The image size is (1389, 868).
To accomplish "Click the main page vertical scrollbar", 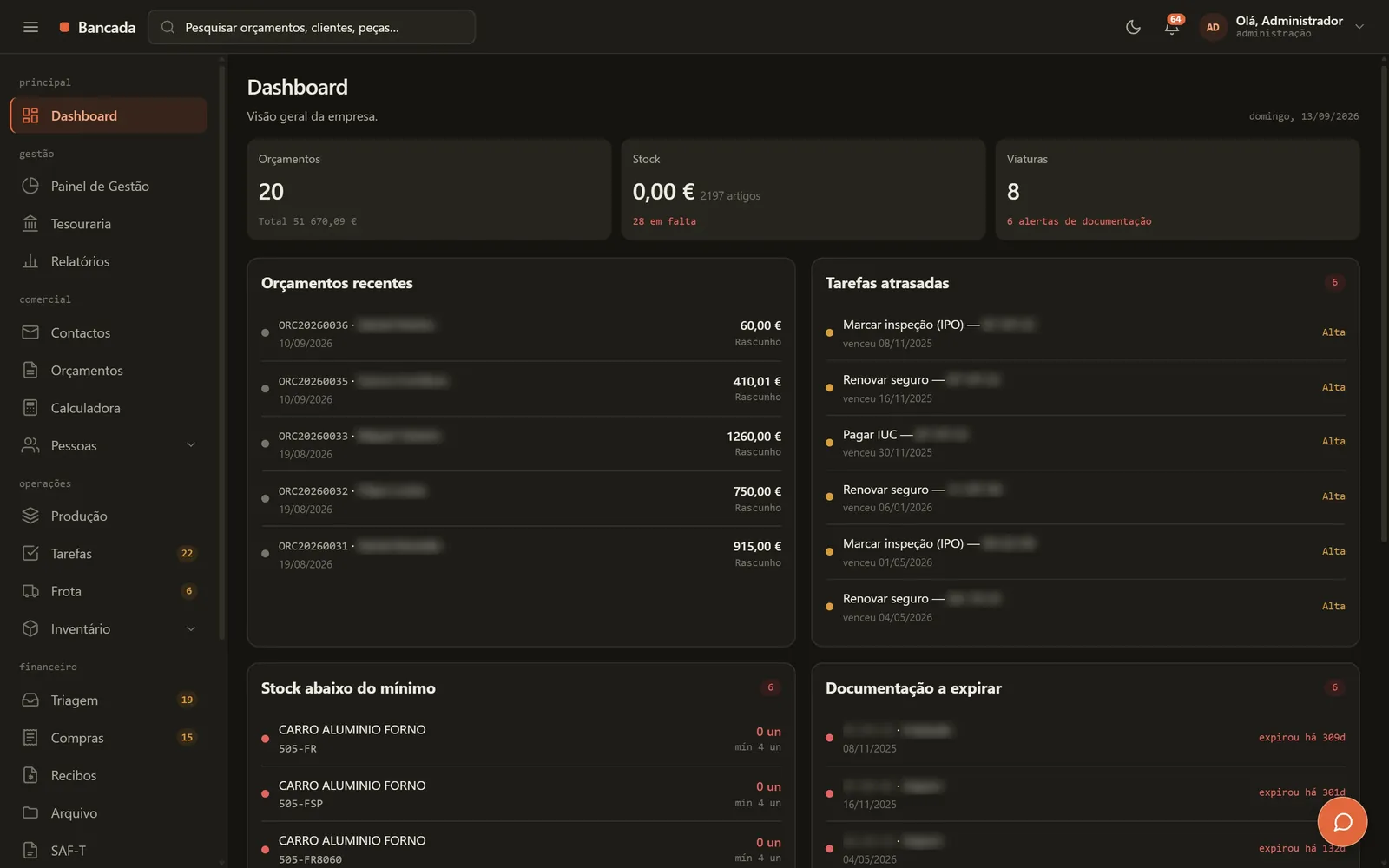I will pos(1384,304).
